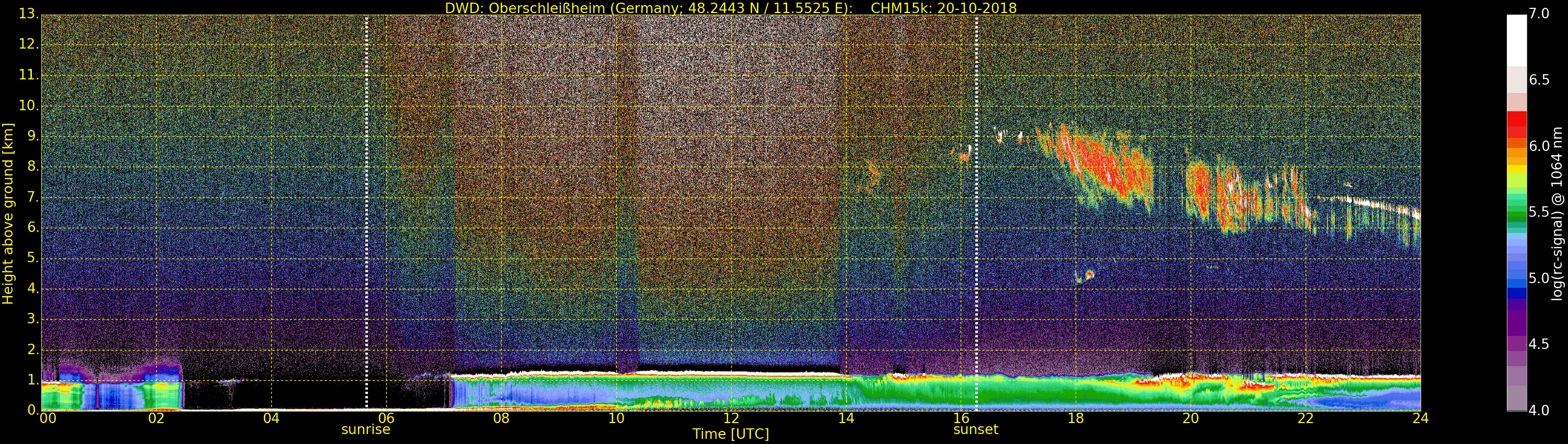This screenshot has height=444, width=1568.
Task: Click the '10.' height tick label
Action: point(29,105)
